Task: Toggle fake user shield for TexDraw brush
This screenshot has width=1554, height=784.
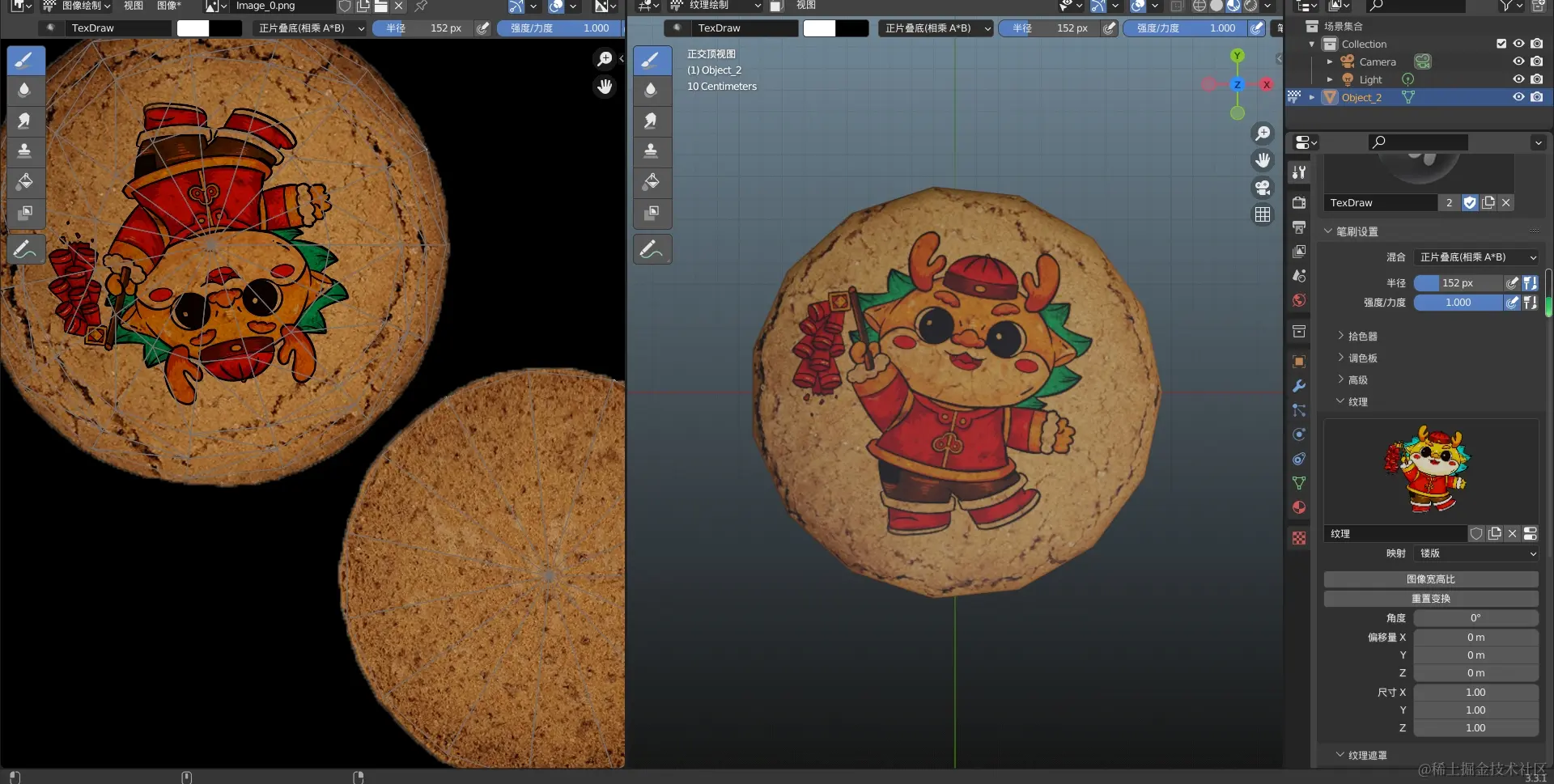Action: point(1470,203)
